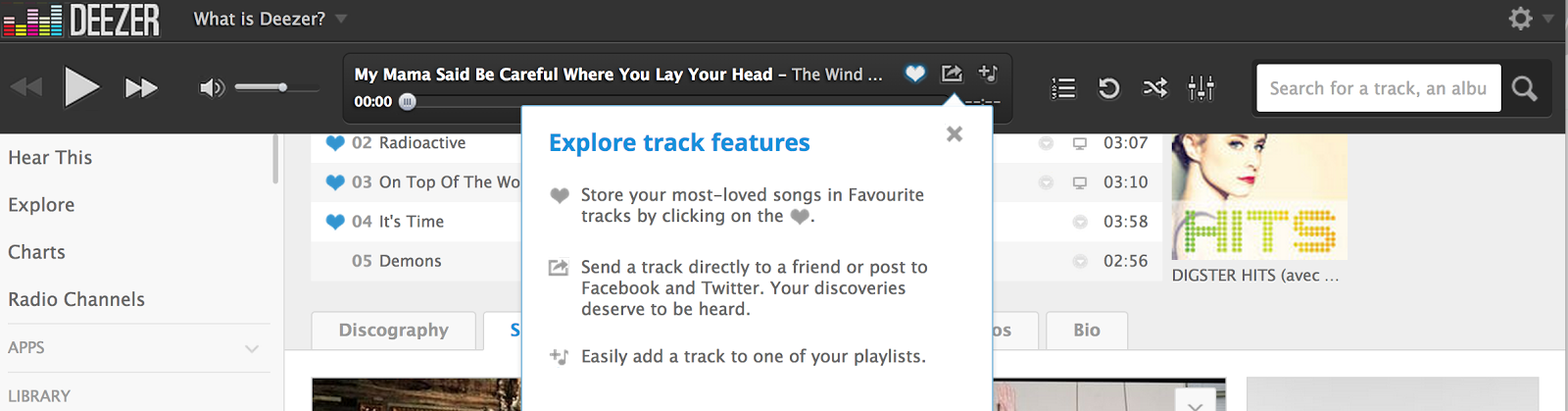Switch to the Discography tab
The width and height of the screenshot is (1568, 411).
pos(394,331)
